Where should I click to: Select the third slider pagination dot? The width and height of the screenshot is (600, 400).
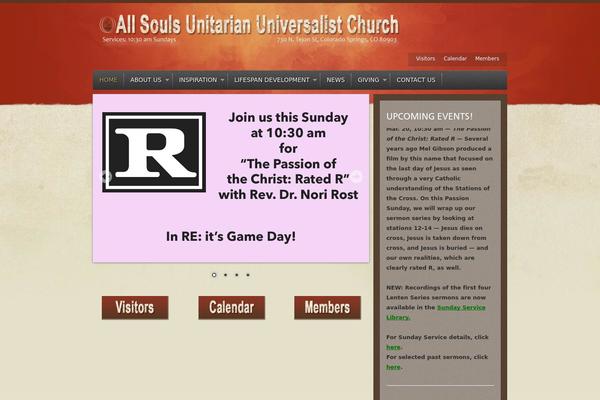pyautogui.click(x=237, y=275)
